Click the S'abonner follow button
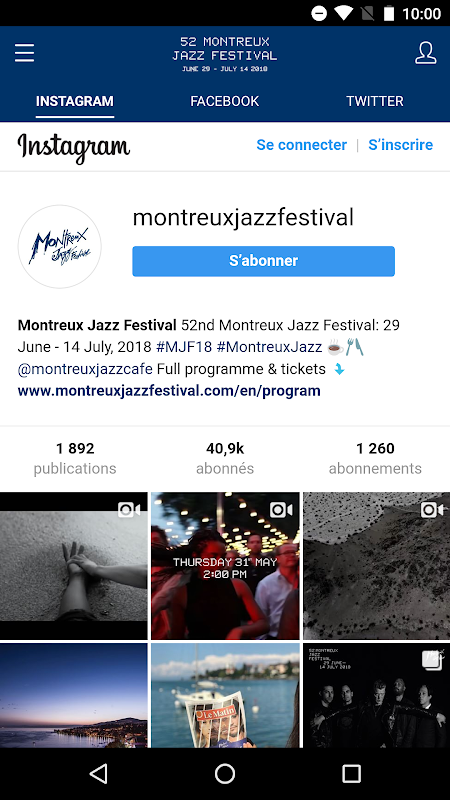This screenshot has height=800, width=450. coord(263,261)
